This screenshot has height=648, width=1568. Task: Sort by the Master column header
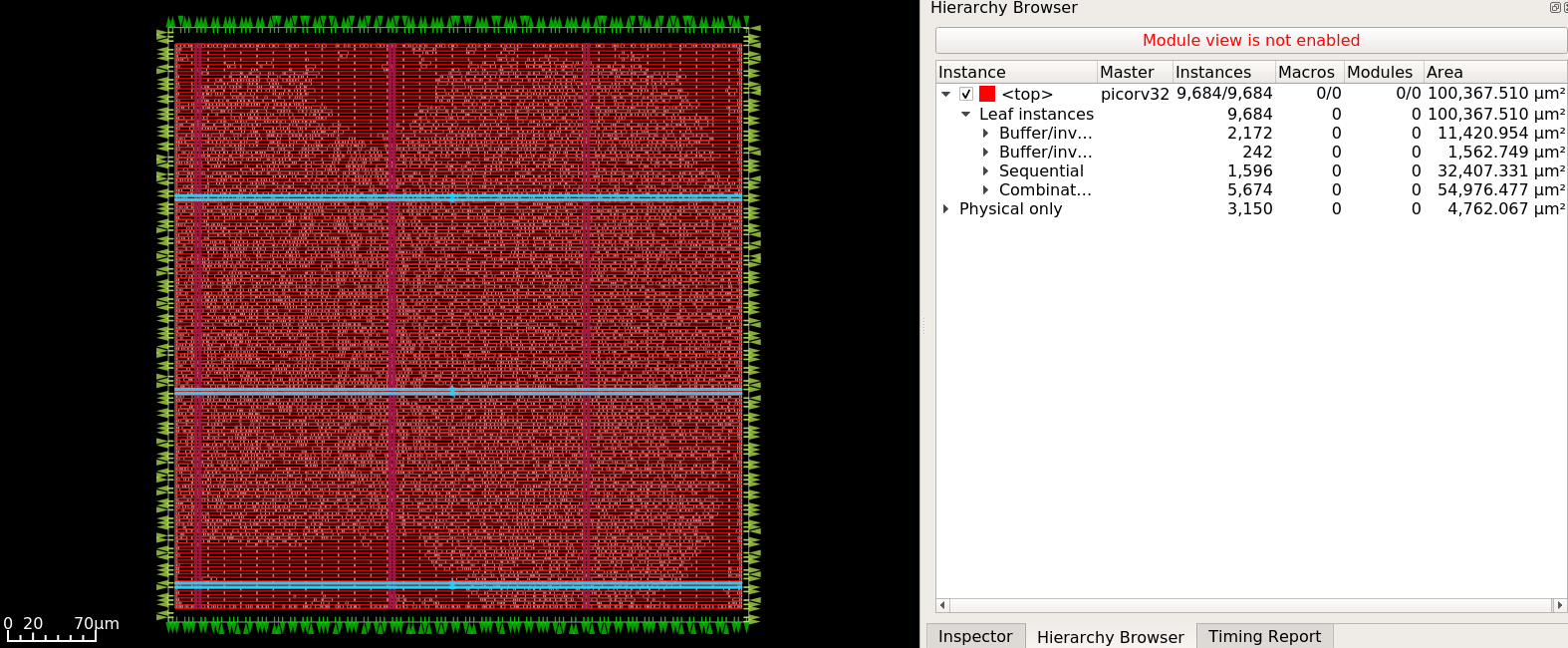(1135, 72)
